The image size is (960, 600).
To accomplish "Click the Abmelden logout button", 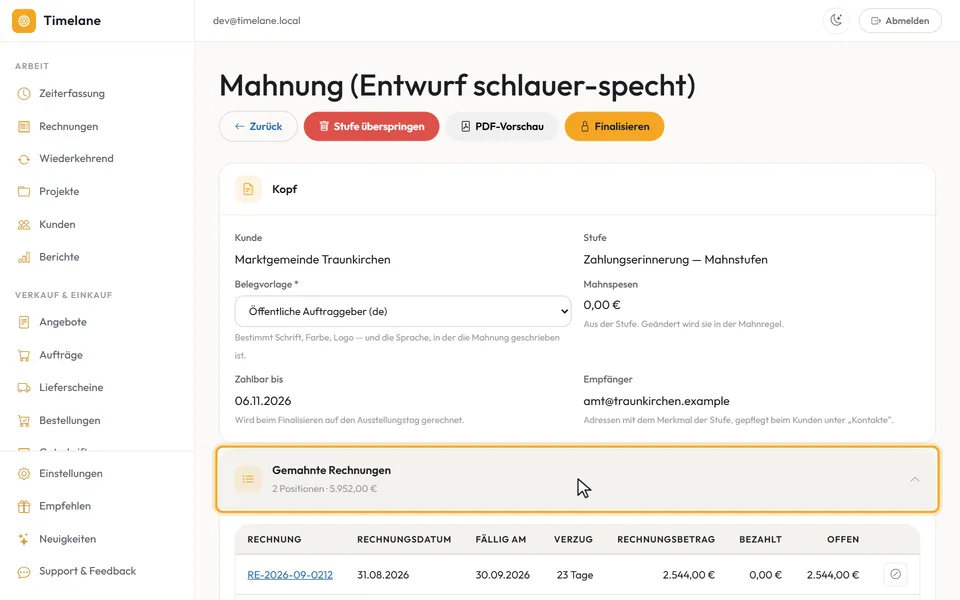I will tap(900, 21).
